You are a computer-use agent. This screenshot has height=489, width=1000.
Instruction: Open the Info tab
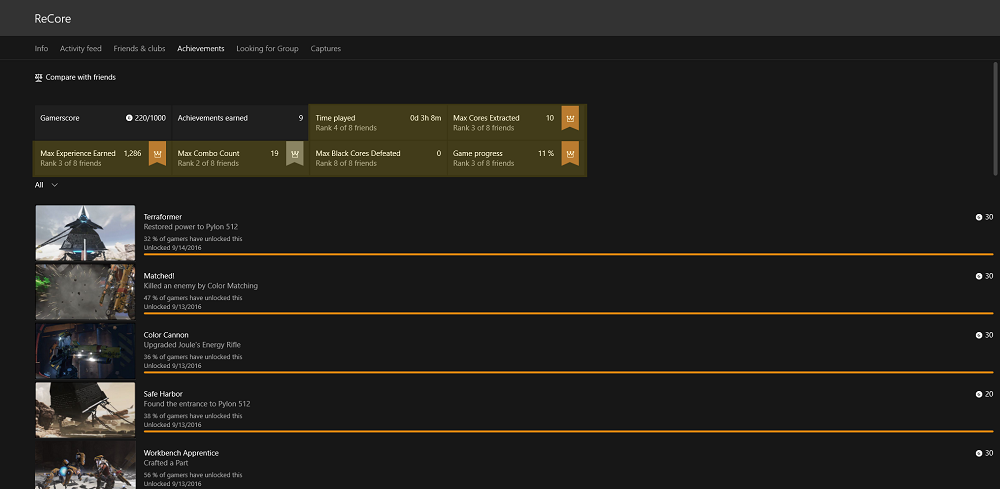click(x=41, y=48)
